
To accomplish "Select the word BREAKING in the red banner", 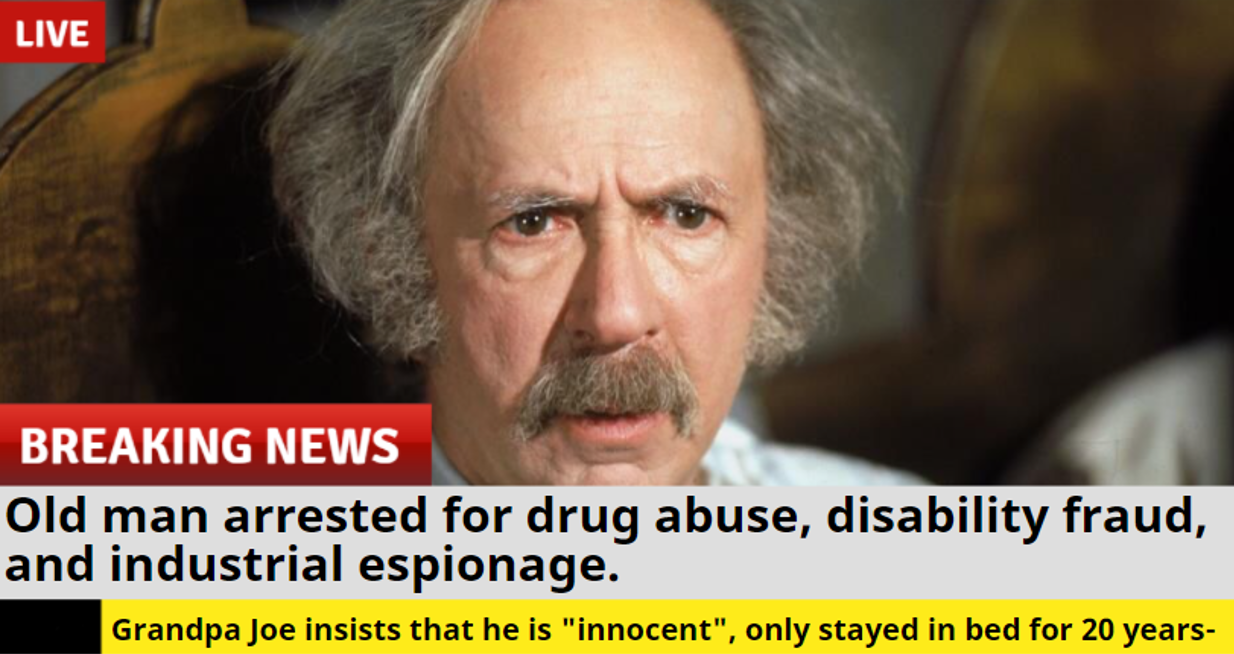I will (x=135, y=446).
